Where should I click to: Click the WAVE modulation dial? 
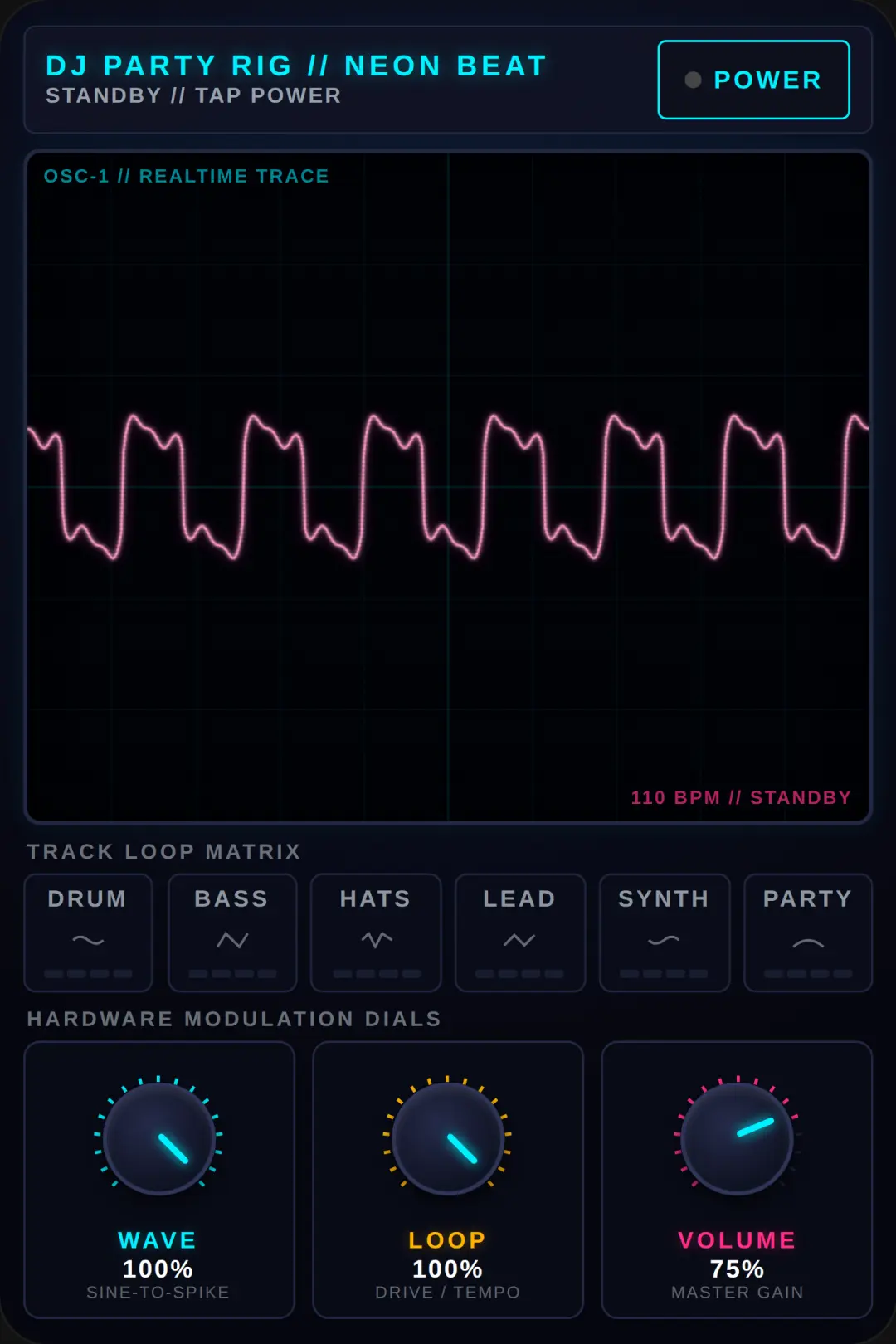(158, 1138)
